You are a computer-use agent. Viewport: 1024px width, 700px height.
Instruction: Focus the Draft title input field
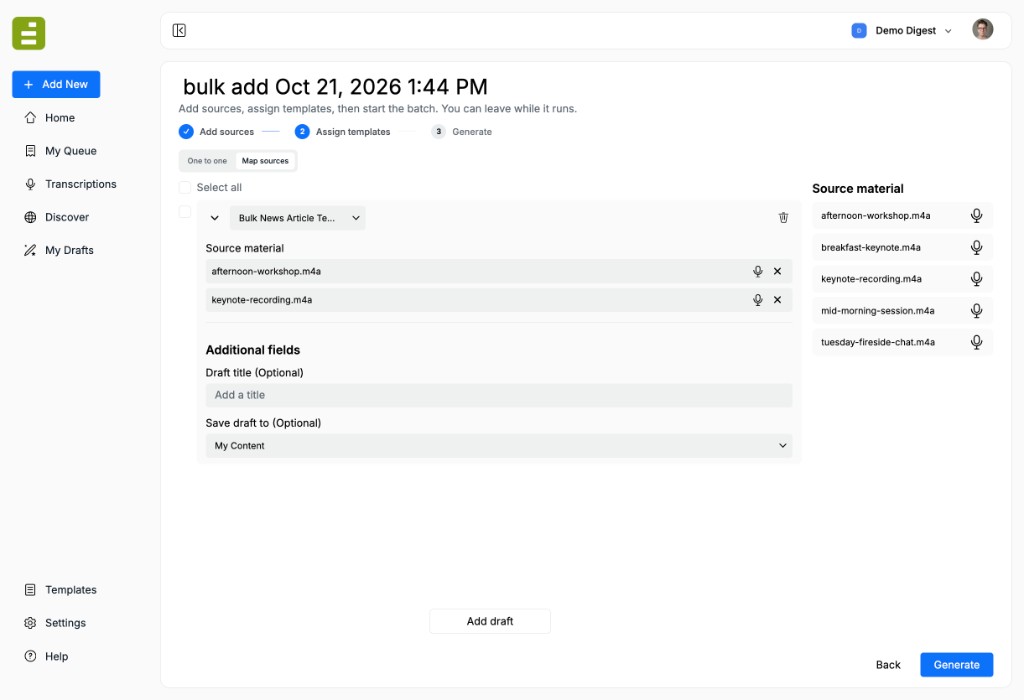[498, 395]
